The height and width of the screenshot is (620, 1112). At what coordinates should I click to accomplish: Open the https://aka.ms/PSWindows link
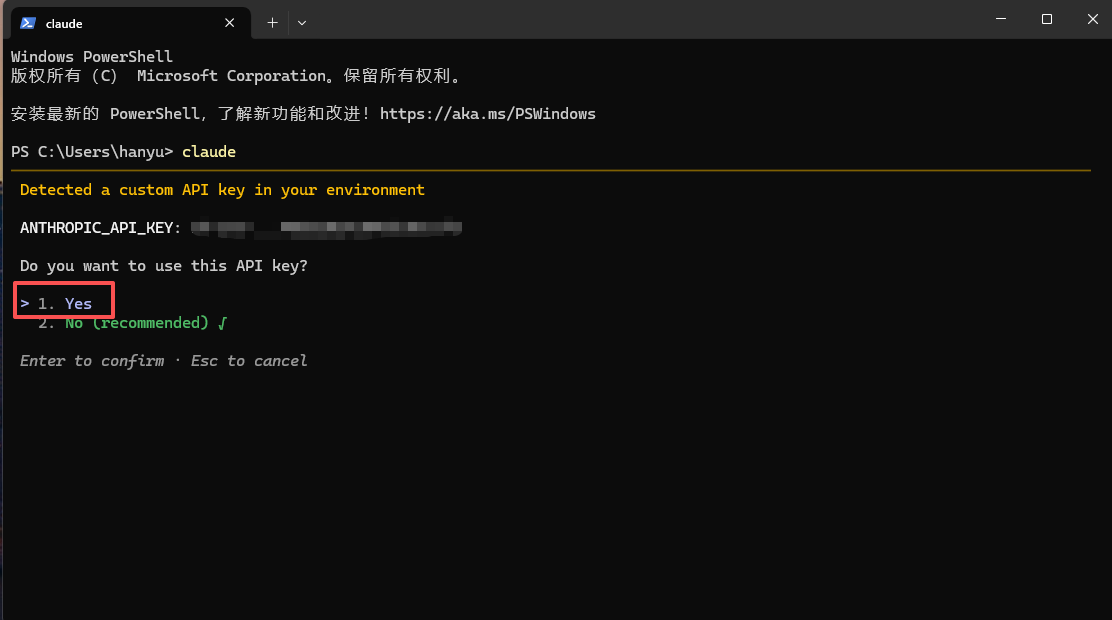[487, 114]
